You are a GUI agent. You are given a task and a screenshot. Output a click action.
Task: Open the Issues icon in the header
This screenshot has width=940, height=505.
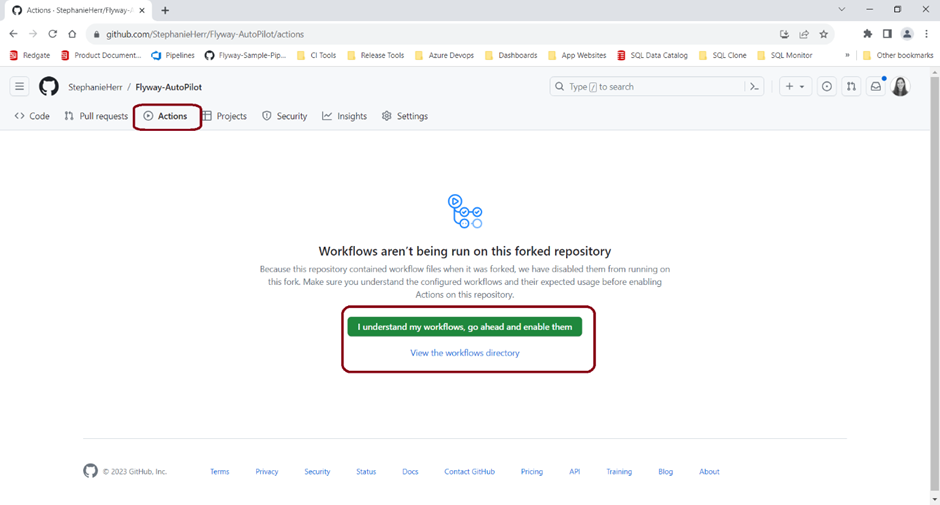click(827, 87)
